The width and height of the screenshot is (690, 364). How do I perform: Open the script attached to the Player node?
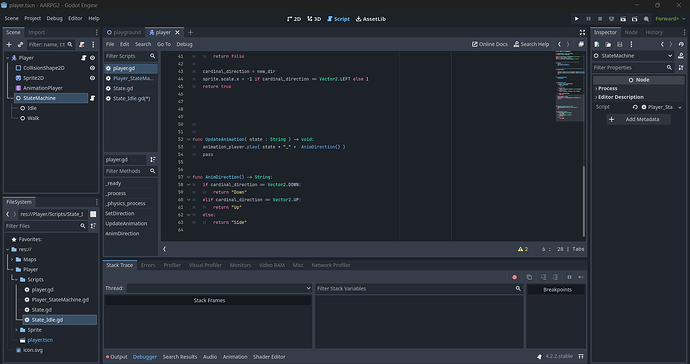point(83,58)
